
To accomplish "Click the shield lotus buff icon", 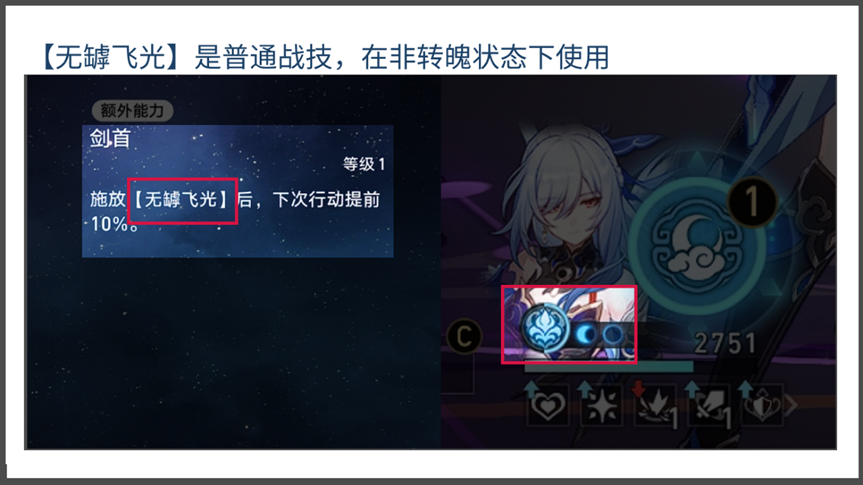I will (762, 406).
